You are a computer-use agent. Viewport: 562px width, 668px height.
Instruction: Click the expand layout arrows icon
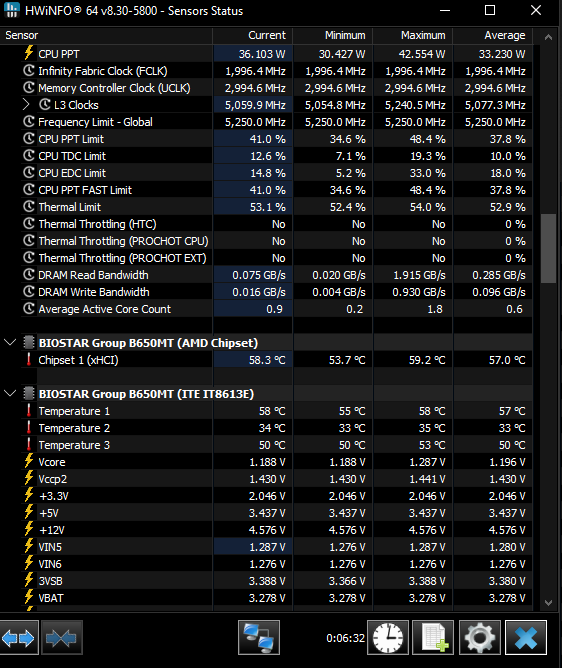click(x=18, y=638)
